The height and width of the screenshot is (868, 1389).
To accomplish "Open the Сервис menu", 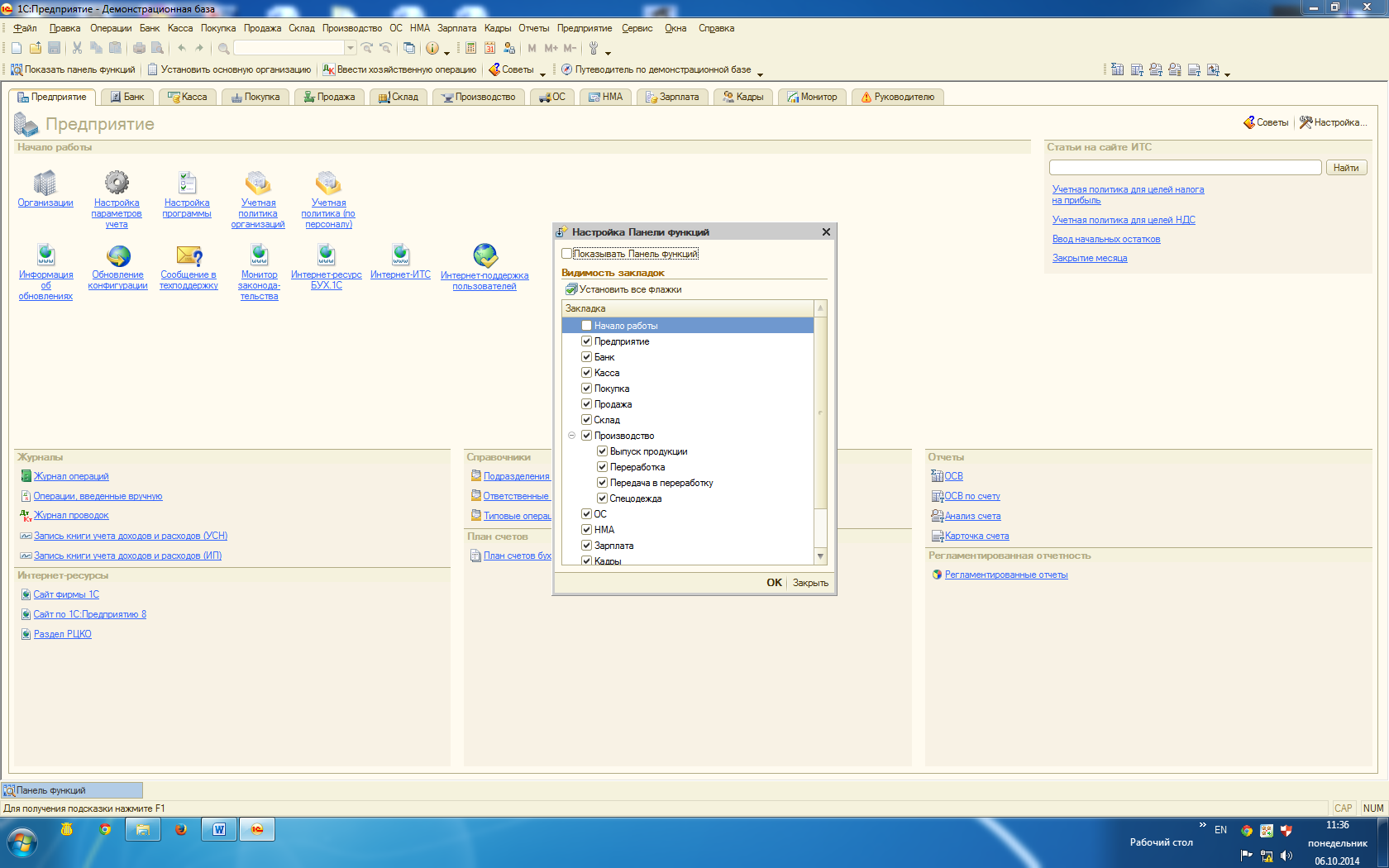I will tap(637, 28).
